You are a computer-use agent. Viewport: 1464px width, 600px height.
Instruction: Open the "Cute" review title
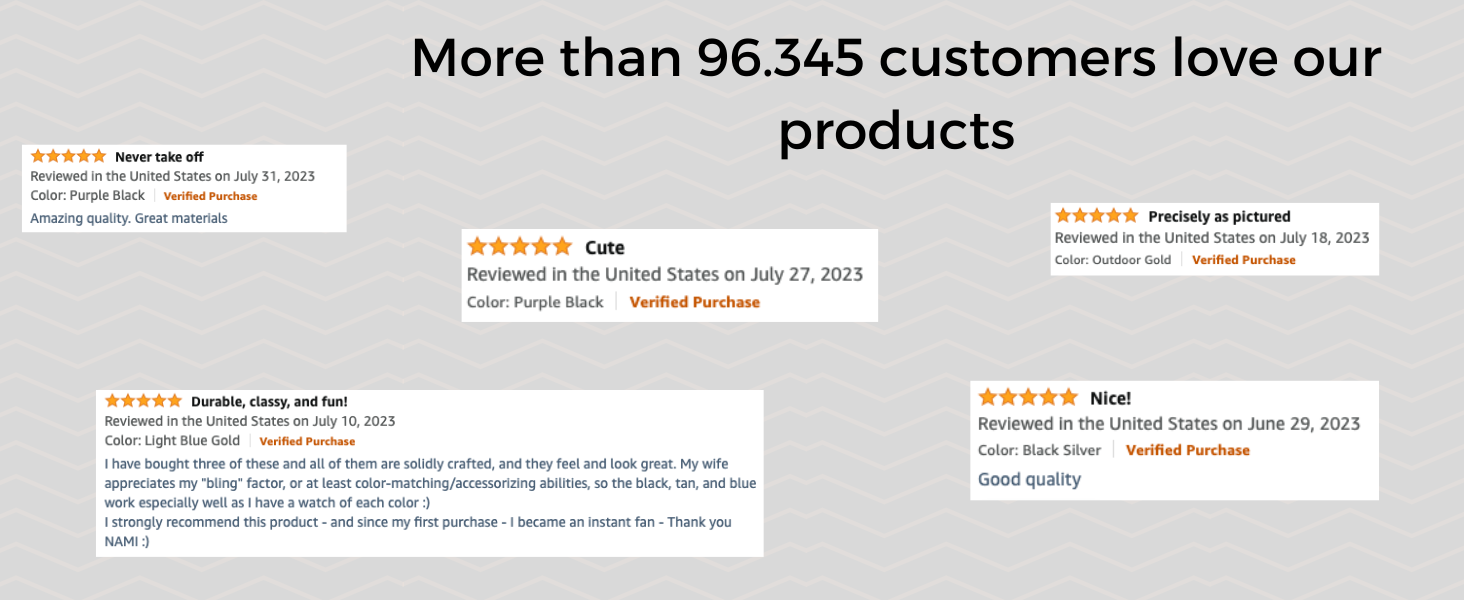(x=604, y=247)
